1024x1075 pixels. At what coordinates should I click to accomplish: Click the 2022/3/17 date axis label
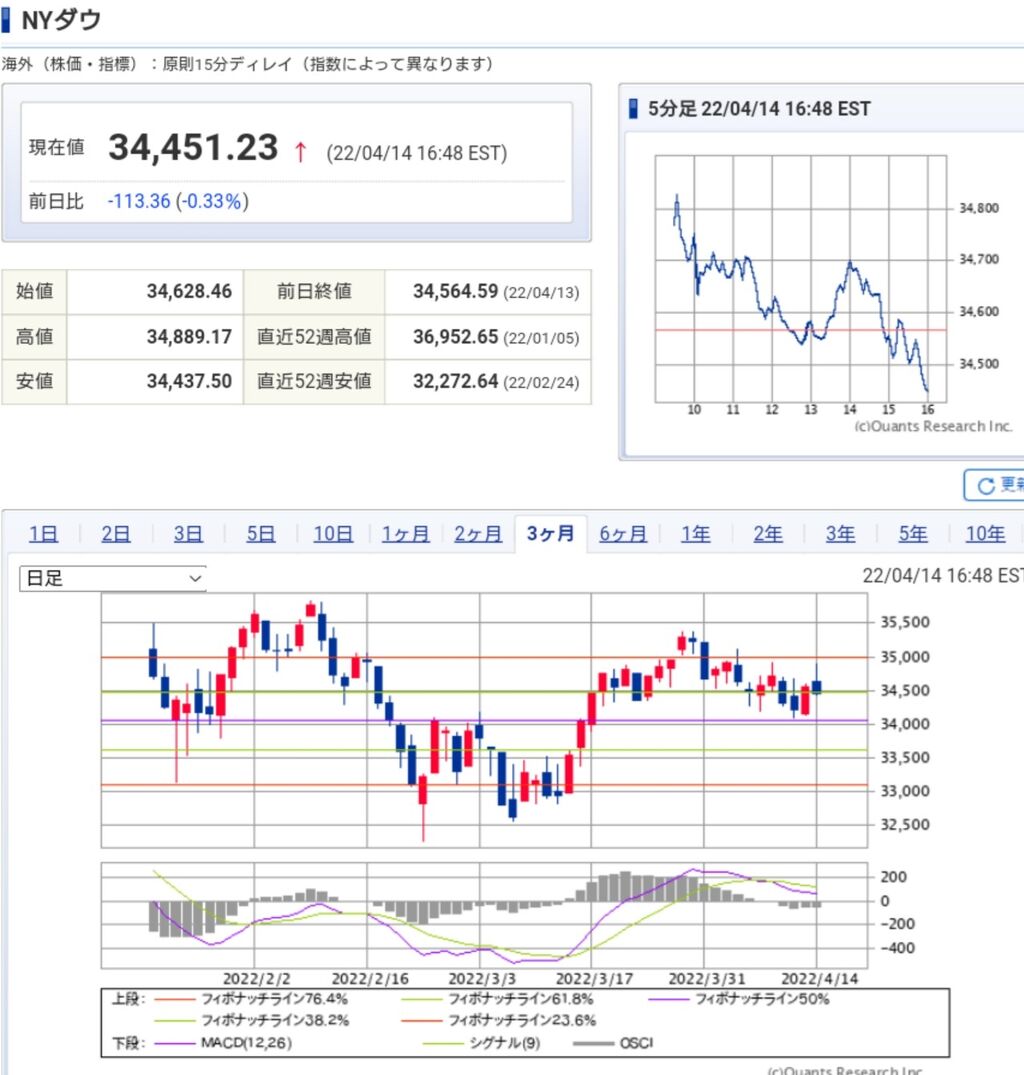594,978
